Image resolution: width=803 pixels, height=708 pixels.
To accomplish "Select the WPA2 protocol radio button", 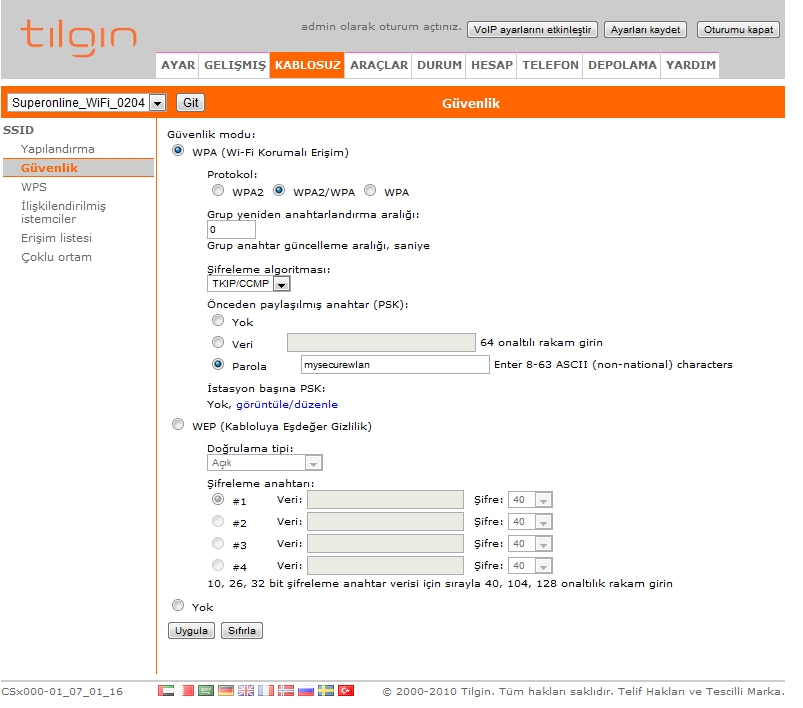I will pos(218,191).
